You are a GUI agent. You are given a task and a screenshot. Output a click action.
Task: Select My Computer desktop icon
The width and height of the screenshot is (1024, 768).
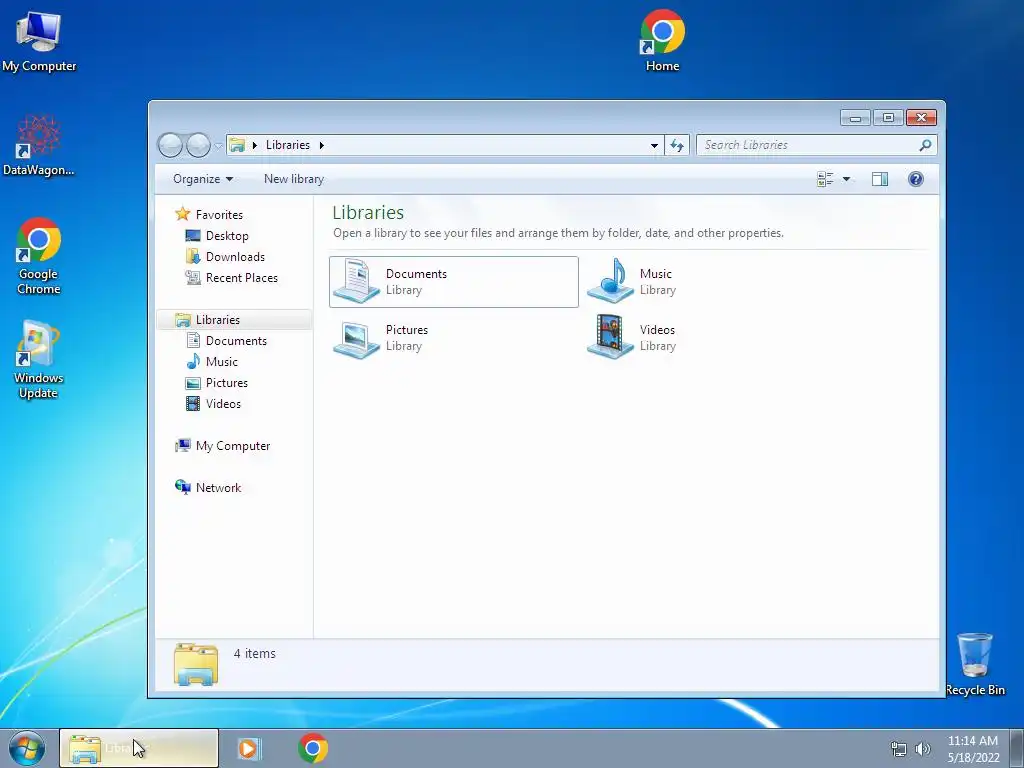tap(39, 42)
